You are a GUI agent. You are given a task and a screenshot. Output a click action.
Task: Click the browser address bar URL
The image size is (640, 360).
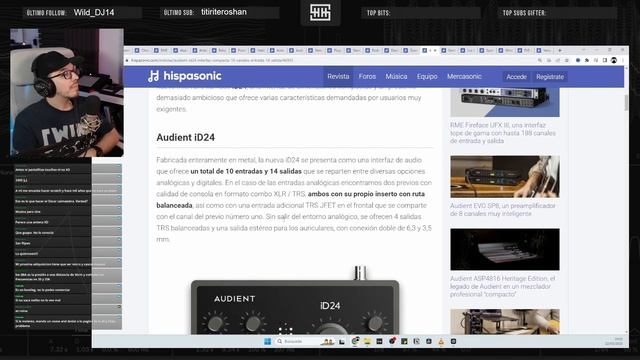point(212,60)
